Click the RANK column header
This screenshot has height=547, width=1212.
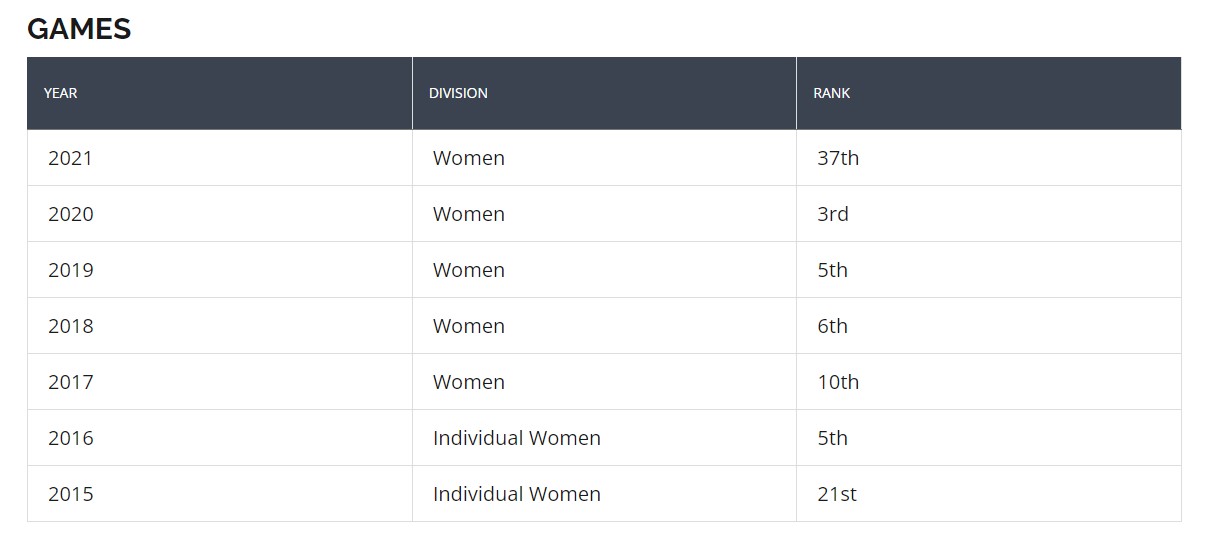(x=831, y=93)
